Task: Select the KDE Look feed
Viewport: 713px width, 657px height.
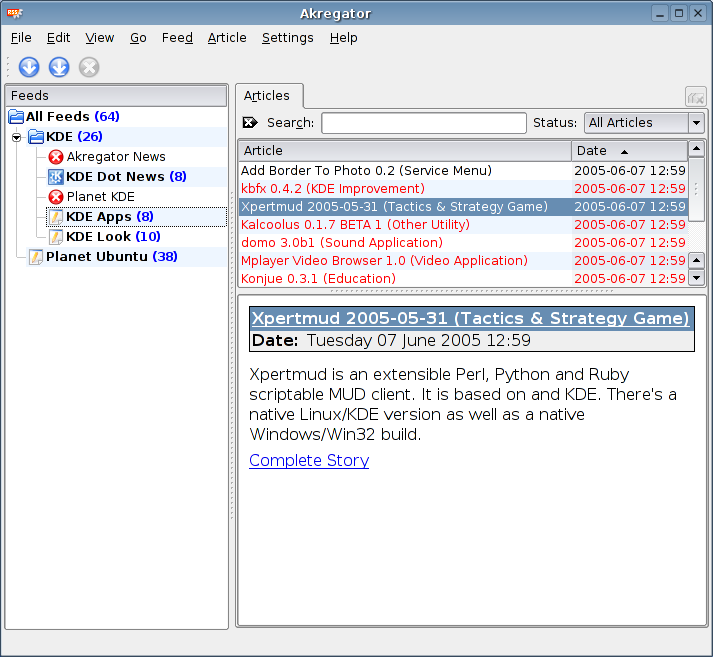Action: tap(113, 237)
